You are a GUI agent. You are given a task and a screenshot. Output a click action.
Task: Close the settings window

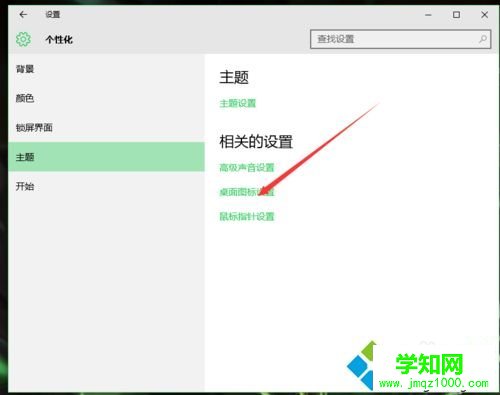coord(485,15)
